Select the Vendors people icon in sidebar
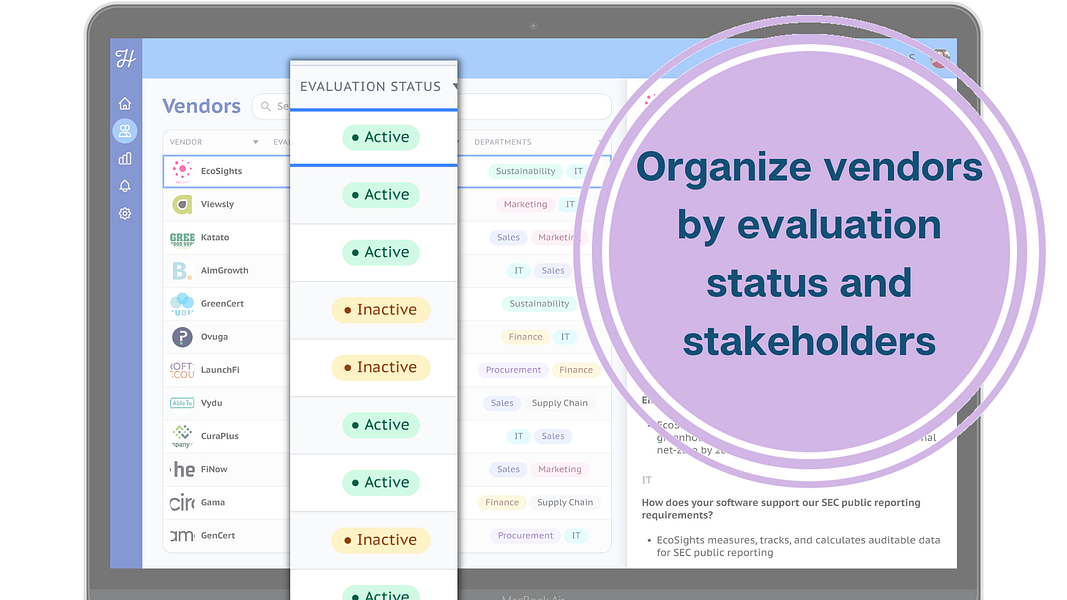This screenshot has width=1067, height=600. pyautogui.click(x=125, y=131)
